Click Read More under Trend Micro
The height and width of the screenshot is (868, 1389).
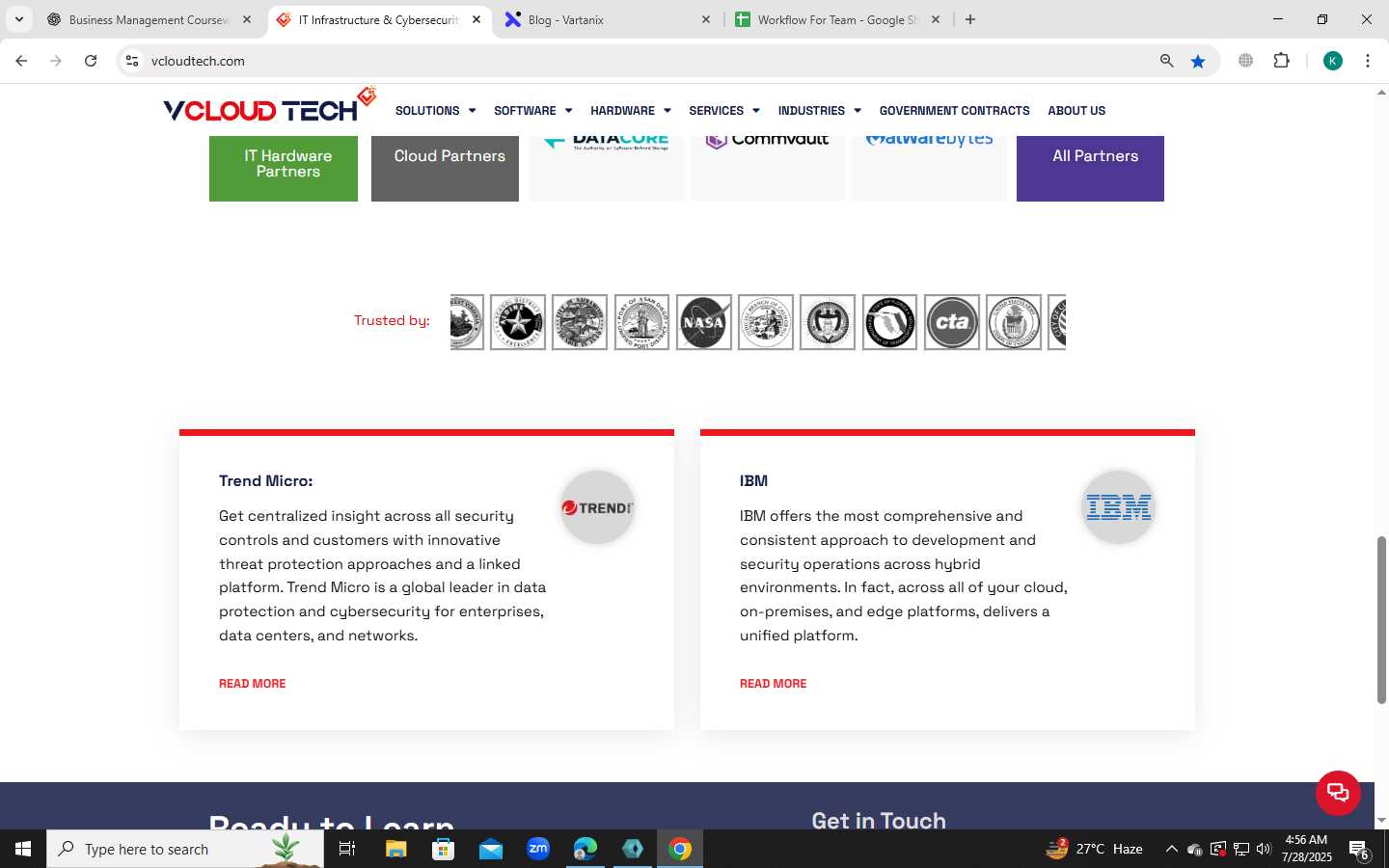click(x=252, y=684)
